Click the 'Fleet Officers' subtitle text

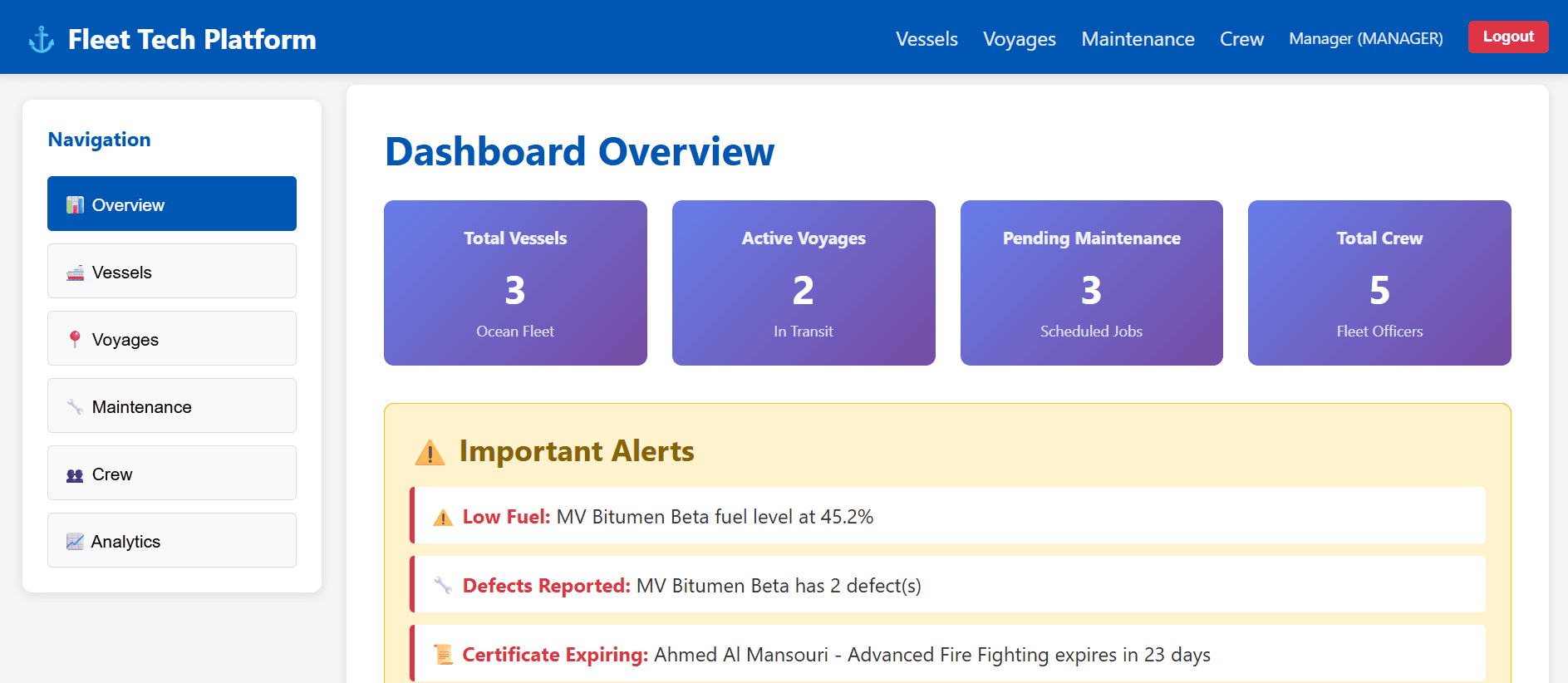1379,332
